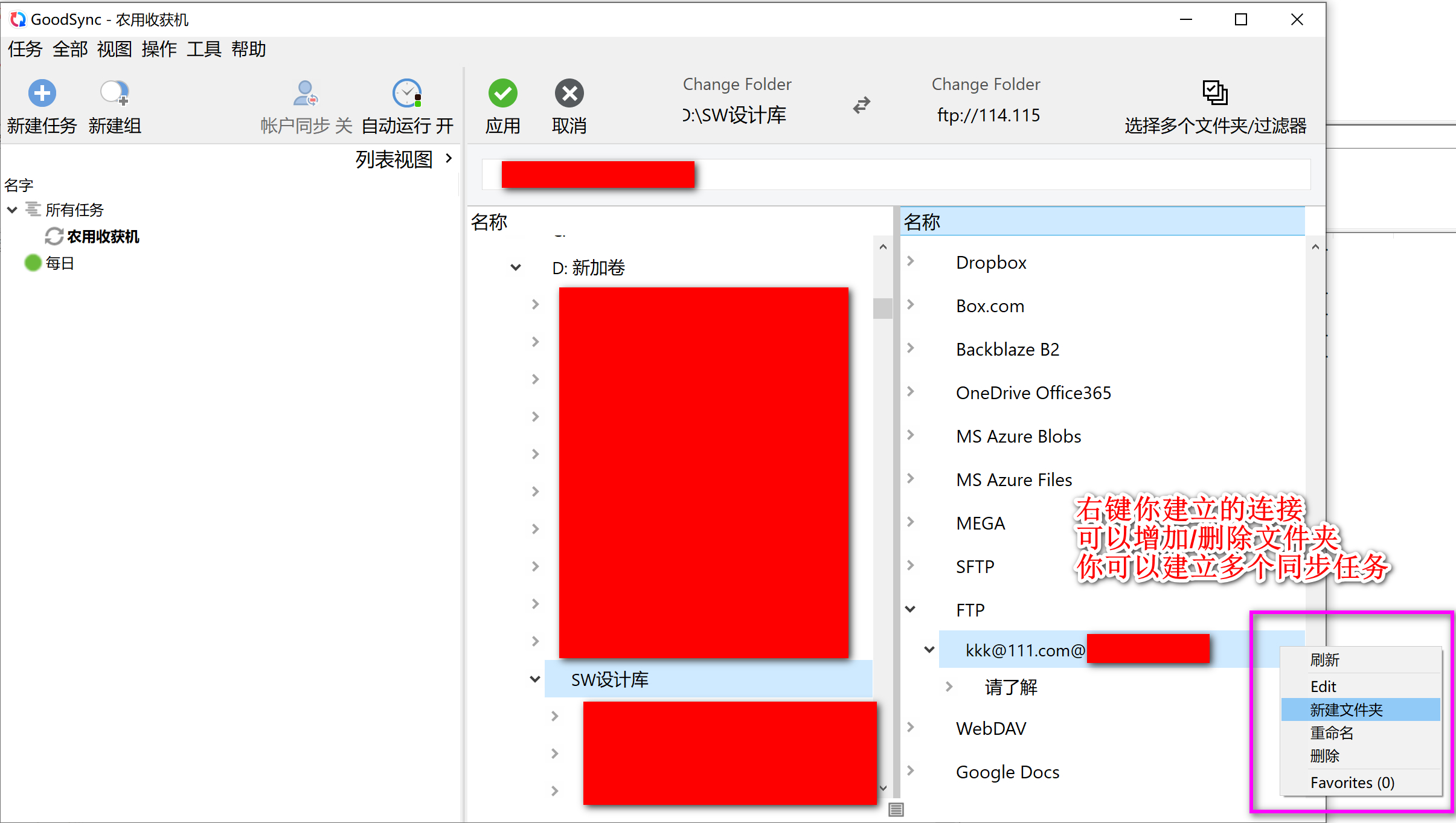Expand the 请了解 folder node
Screen dimensions: 1456x823
click(x=949, y=687)
